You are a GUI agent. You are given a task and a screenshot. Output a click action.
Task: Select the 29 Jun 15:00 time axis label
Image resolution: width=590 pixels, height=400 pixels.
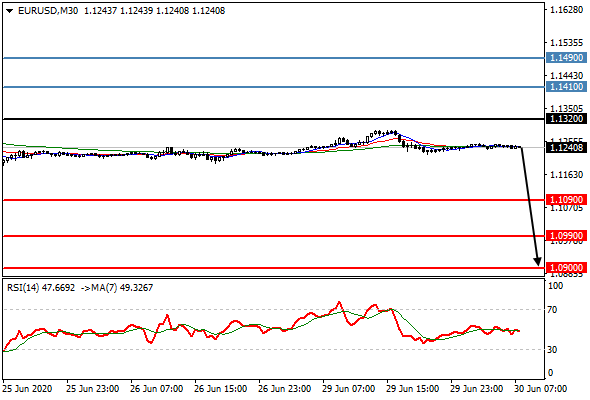point(412,388)
